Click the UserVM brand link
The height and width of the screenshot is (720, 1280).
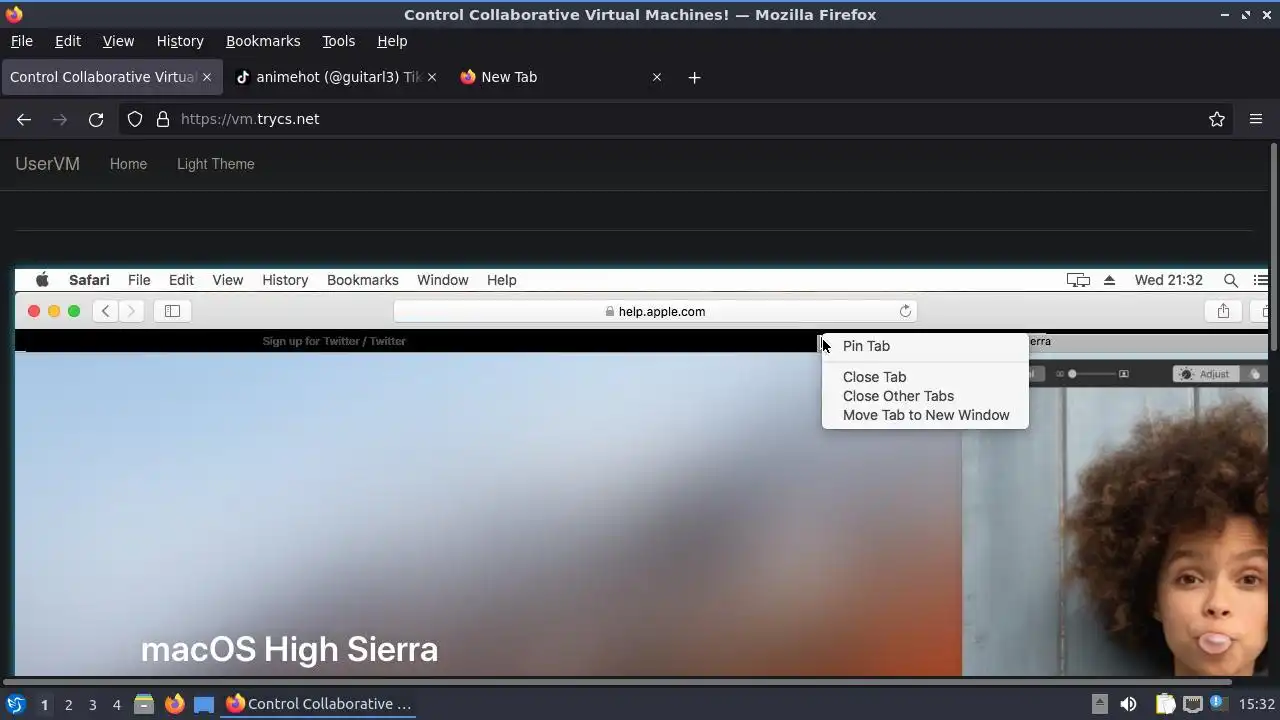(47, 164)
